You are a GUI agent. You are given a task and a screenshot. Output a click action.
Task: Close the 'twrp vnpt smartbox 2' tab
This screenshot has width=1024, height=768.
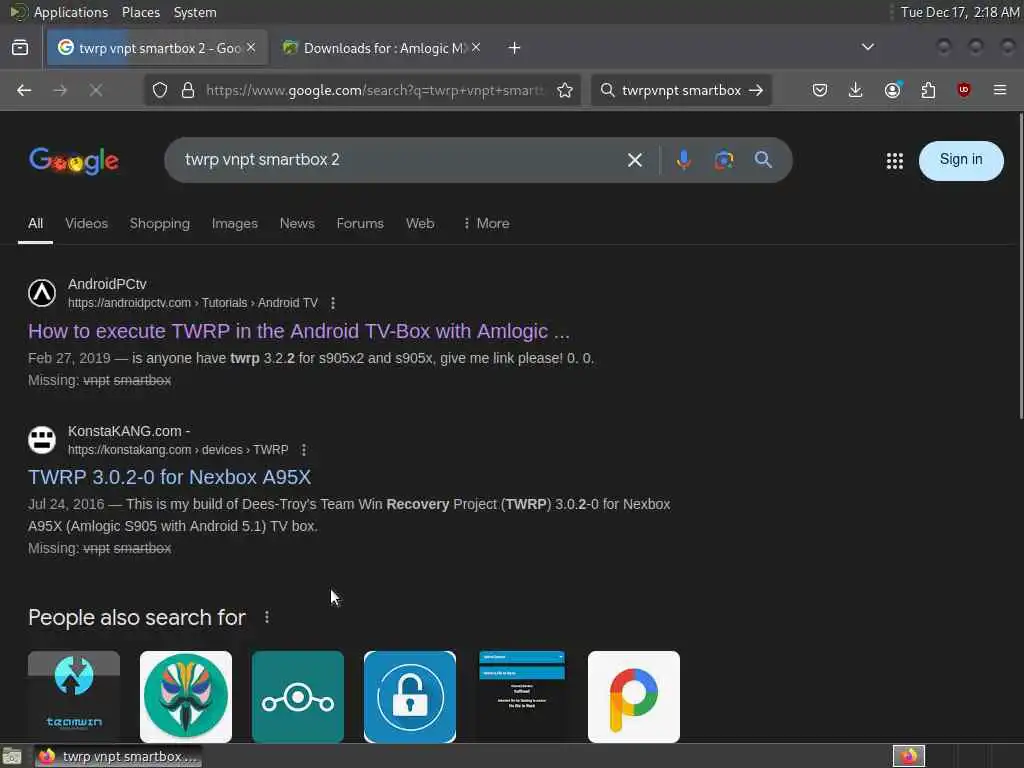point(251,48)
